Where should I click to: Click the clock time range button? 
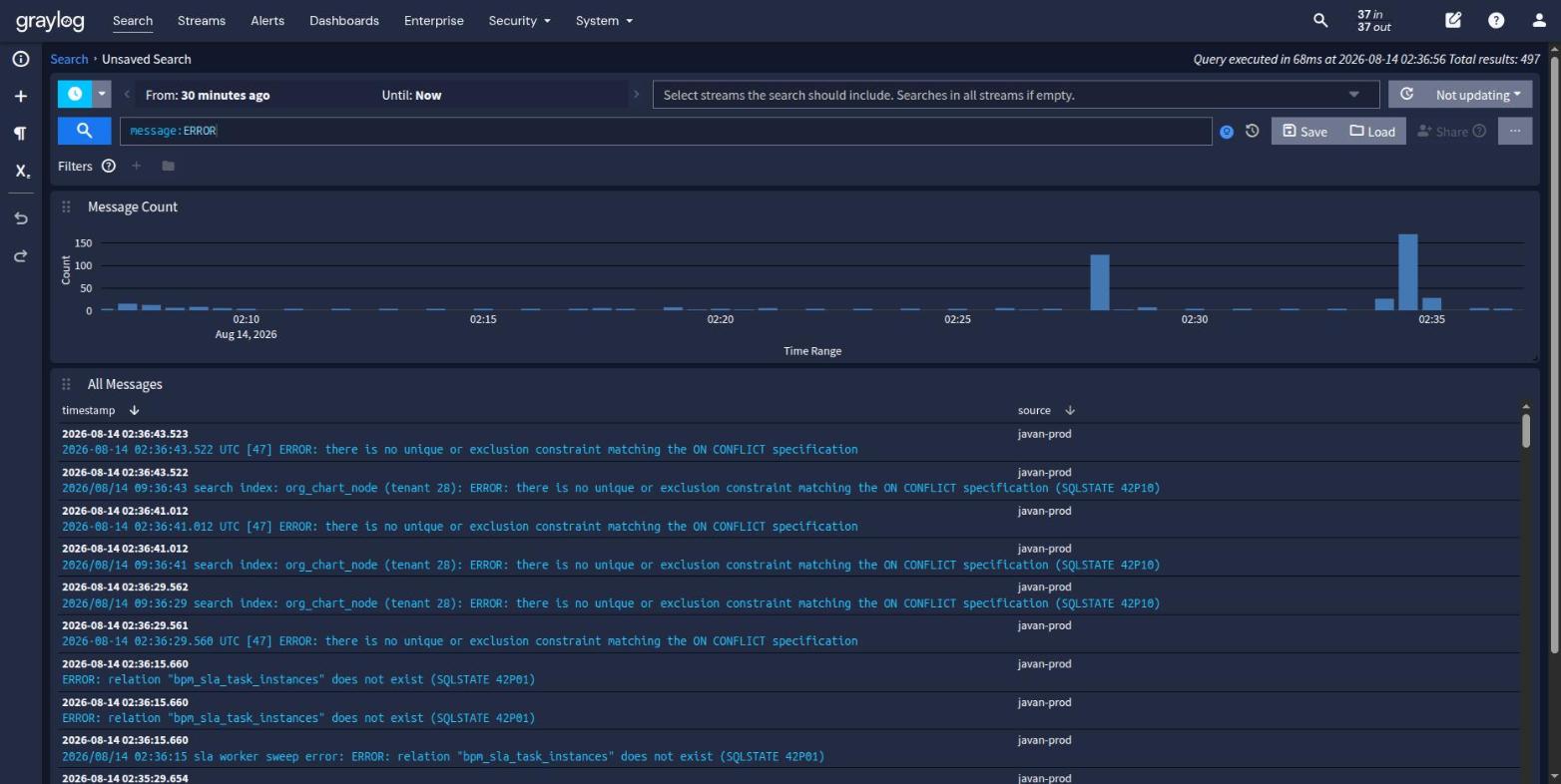point(75,95)
